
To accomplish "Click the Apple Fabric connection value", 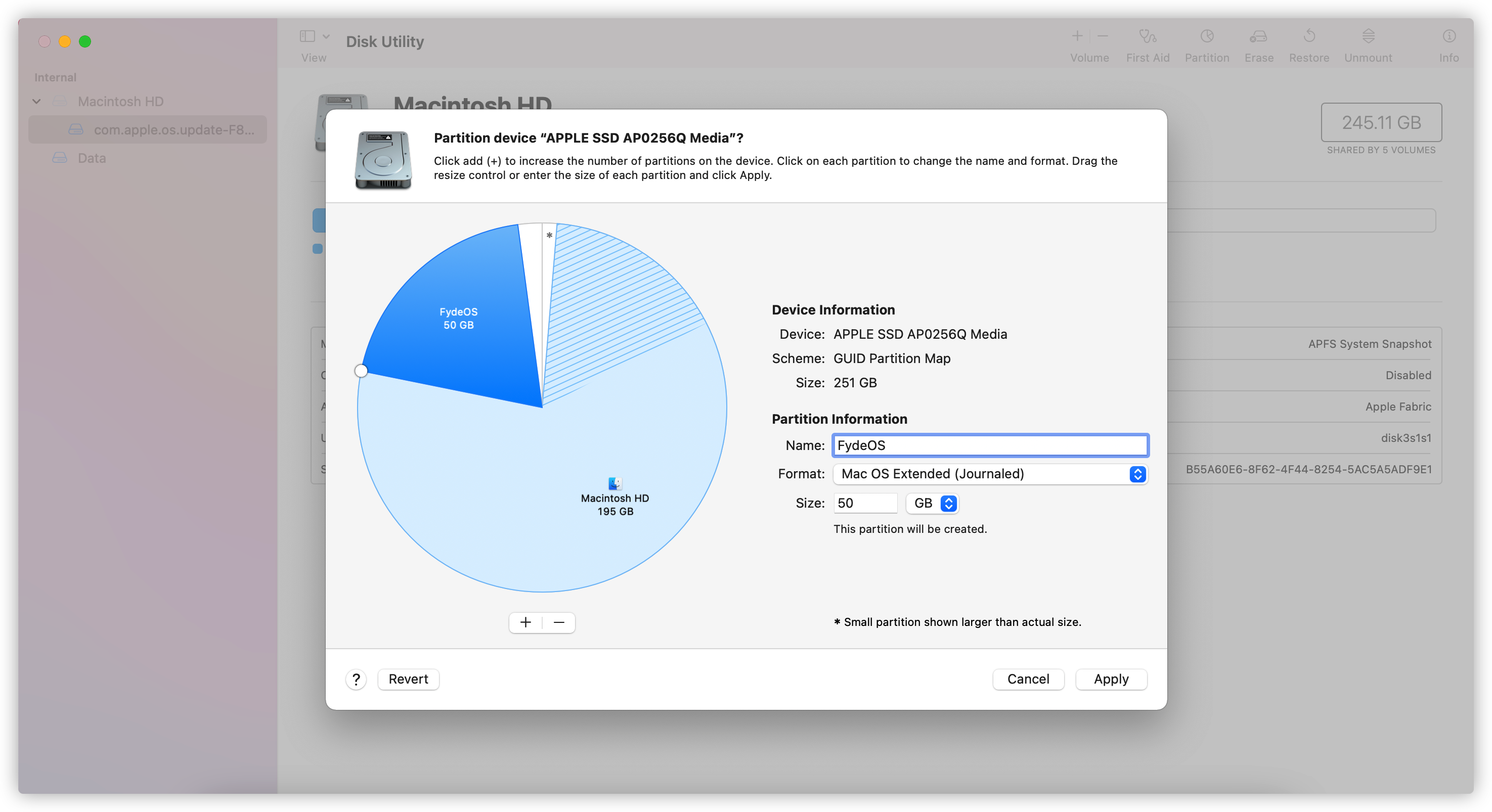I will pyautogui.click(x=1398, y=406).
